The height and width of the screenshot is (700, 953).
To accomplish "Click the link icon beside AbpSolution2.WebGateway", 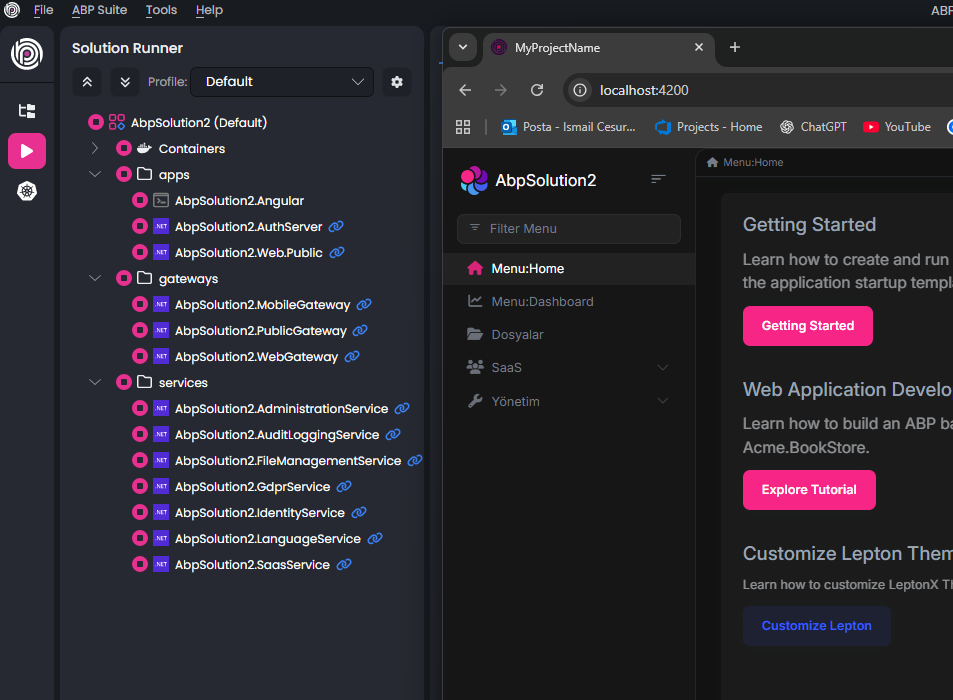I will coord(352,357).
